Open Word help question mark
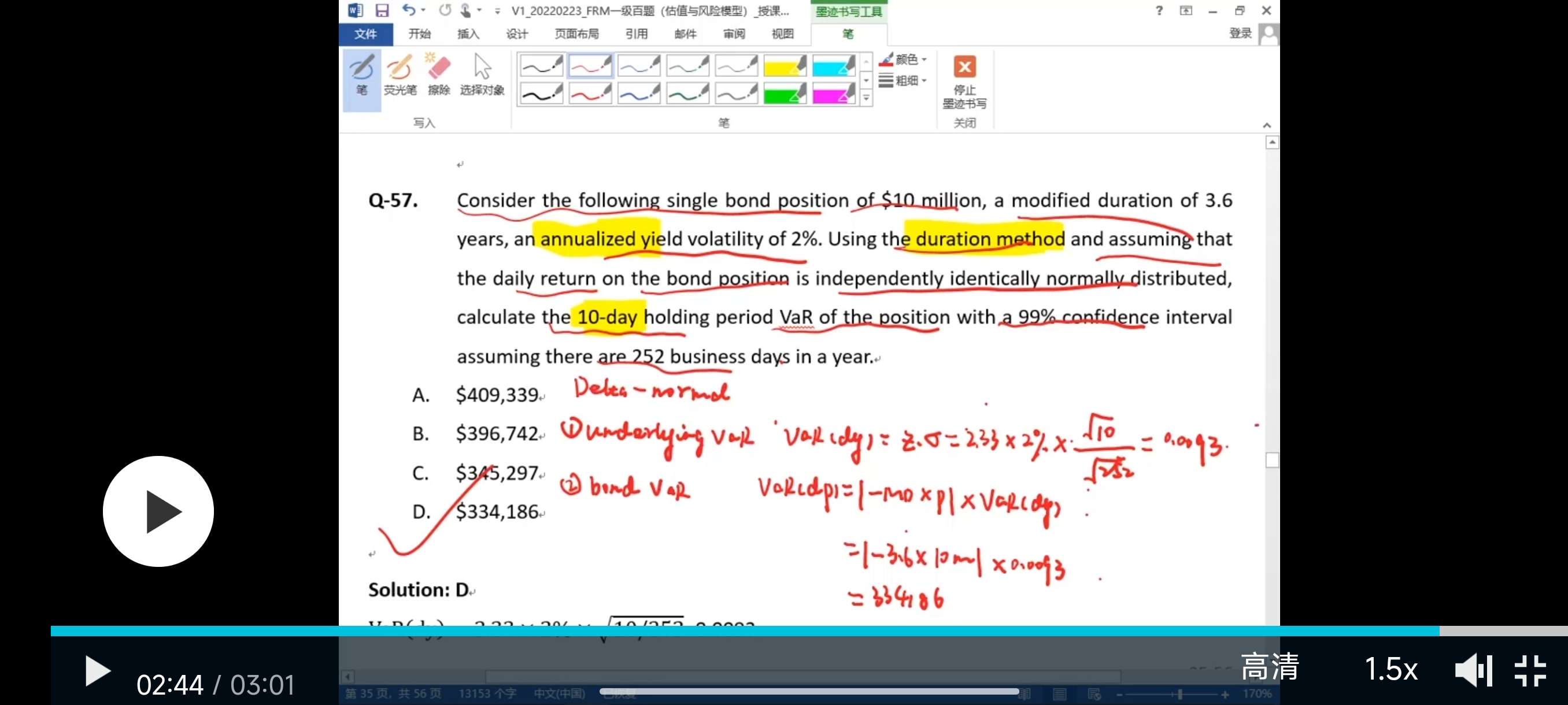Screen dimensions: 1568x705 pos(1159,10)
